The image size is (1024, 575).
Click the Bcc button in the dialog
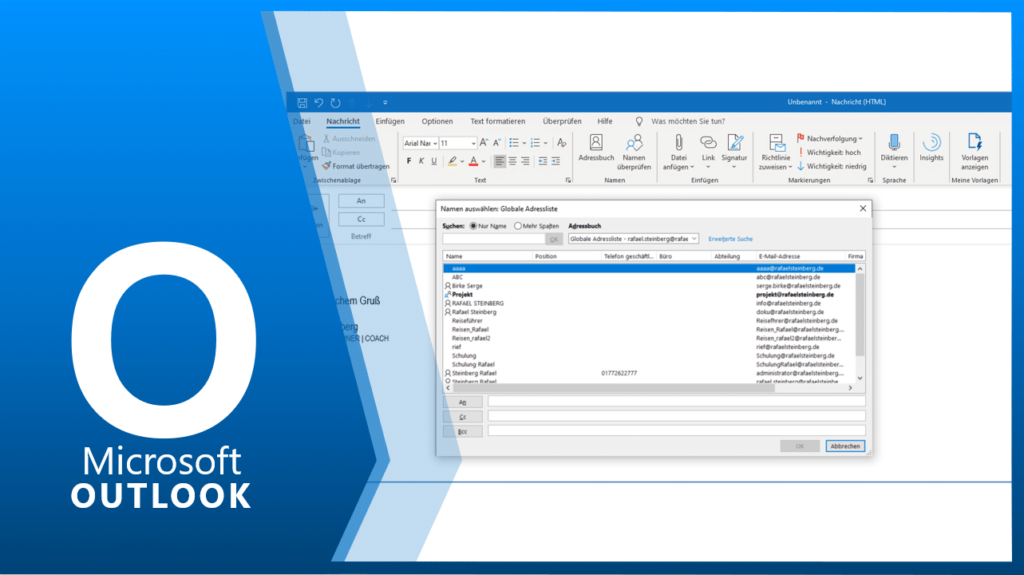[x=462, y=431]
